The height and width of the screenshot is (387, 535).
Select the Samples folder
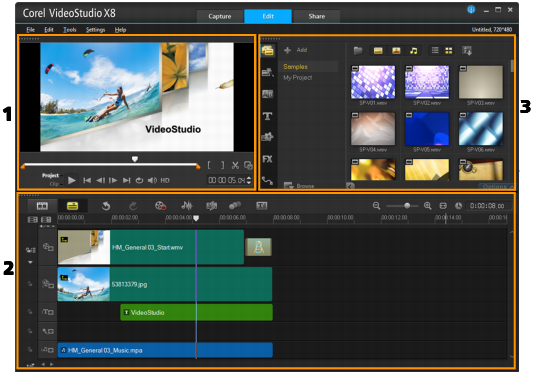[x=295, y=67]
